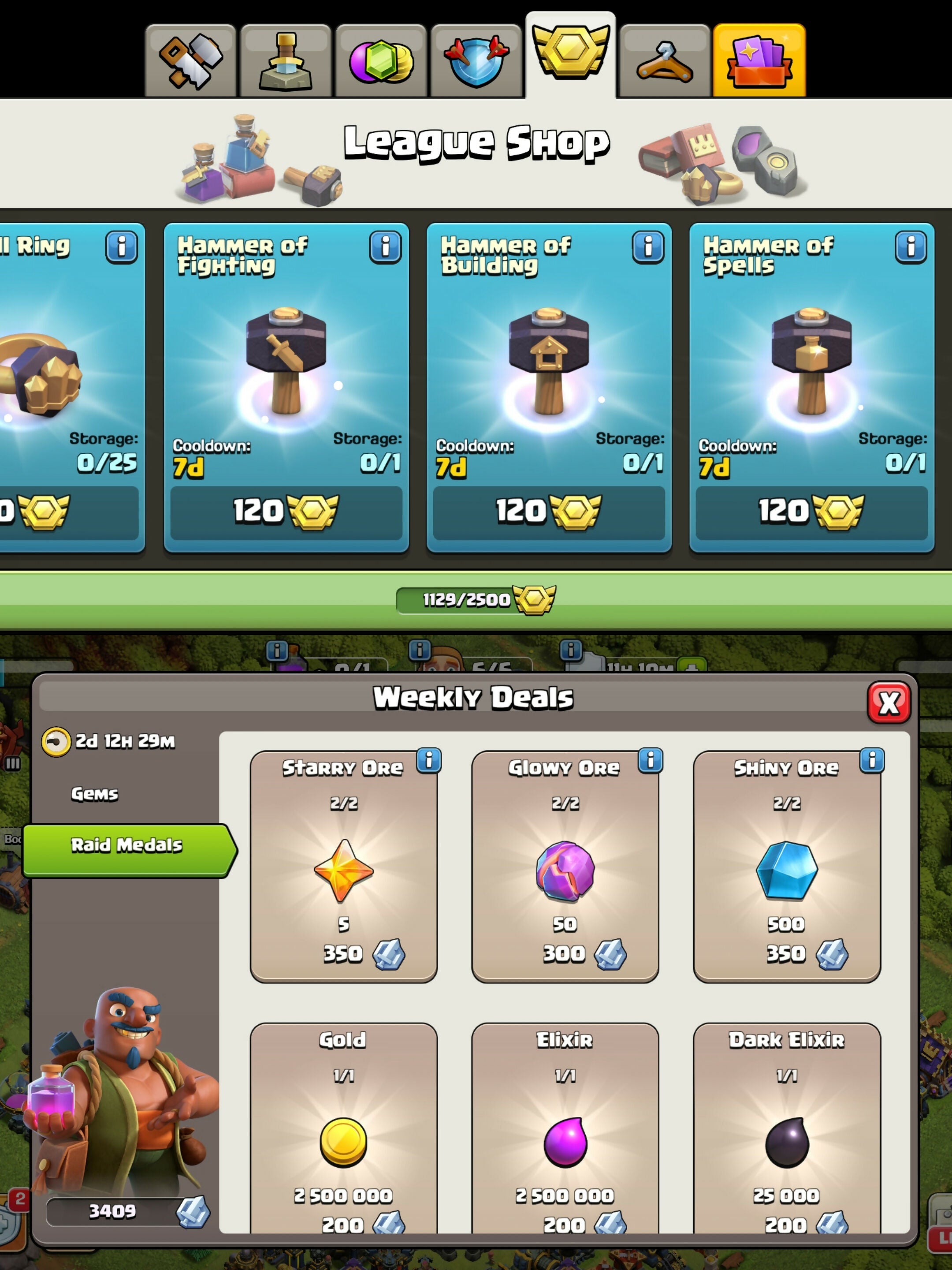Show info for Starry Ore deal

[429, 760]
